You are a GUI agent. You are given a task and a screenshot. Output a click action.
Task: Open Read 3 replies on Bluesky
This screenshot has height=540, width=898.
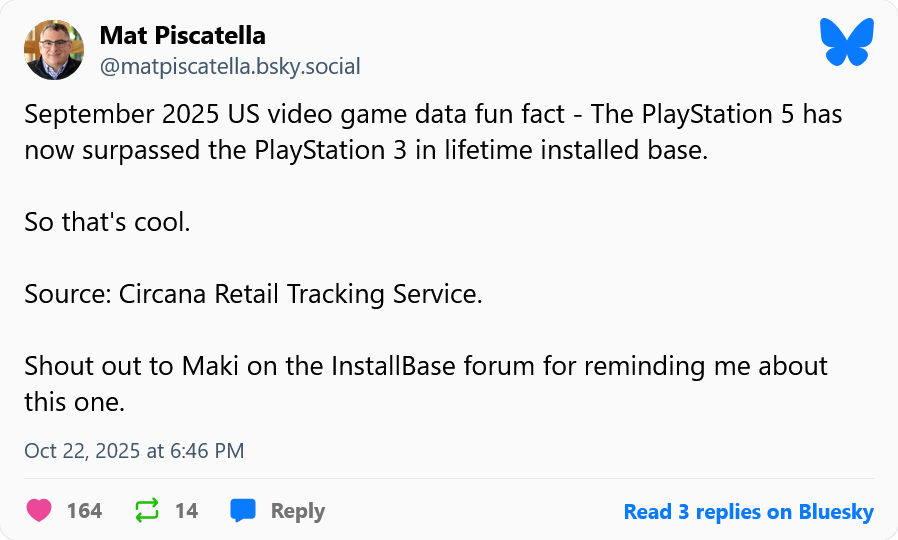[x=748, y=512]
